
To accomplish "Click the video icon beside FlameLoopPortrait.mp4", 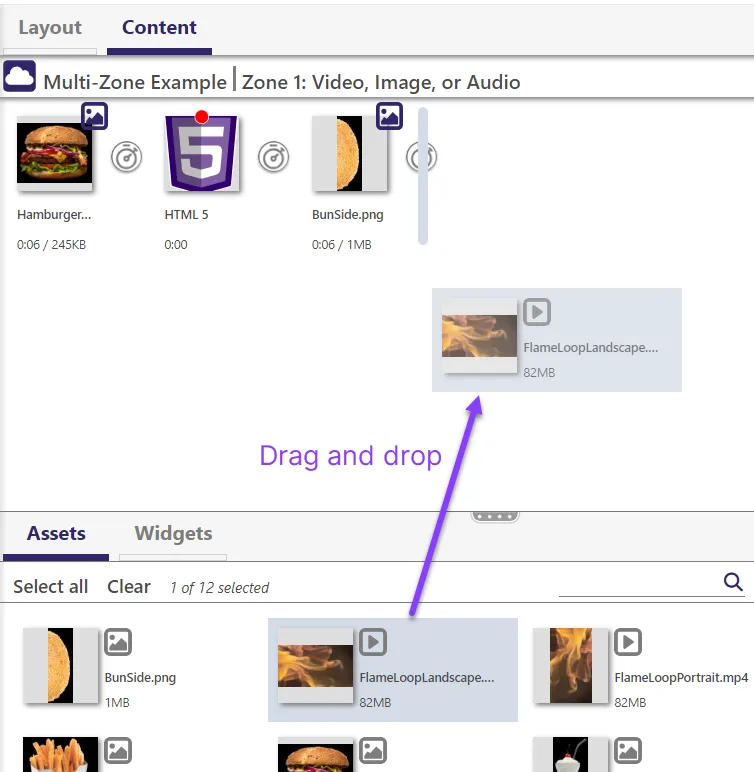I will pyautogui.click(x=628, y=642).
